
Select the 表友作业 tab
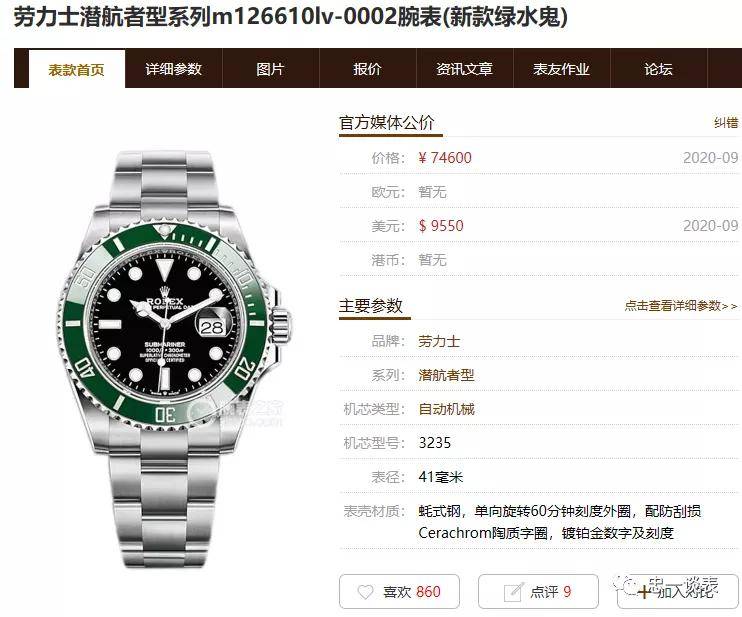point(562,69)
